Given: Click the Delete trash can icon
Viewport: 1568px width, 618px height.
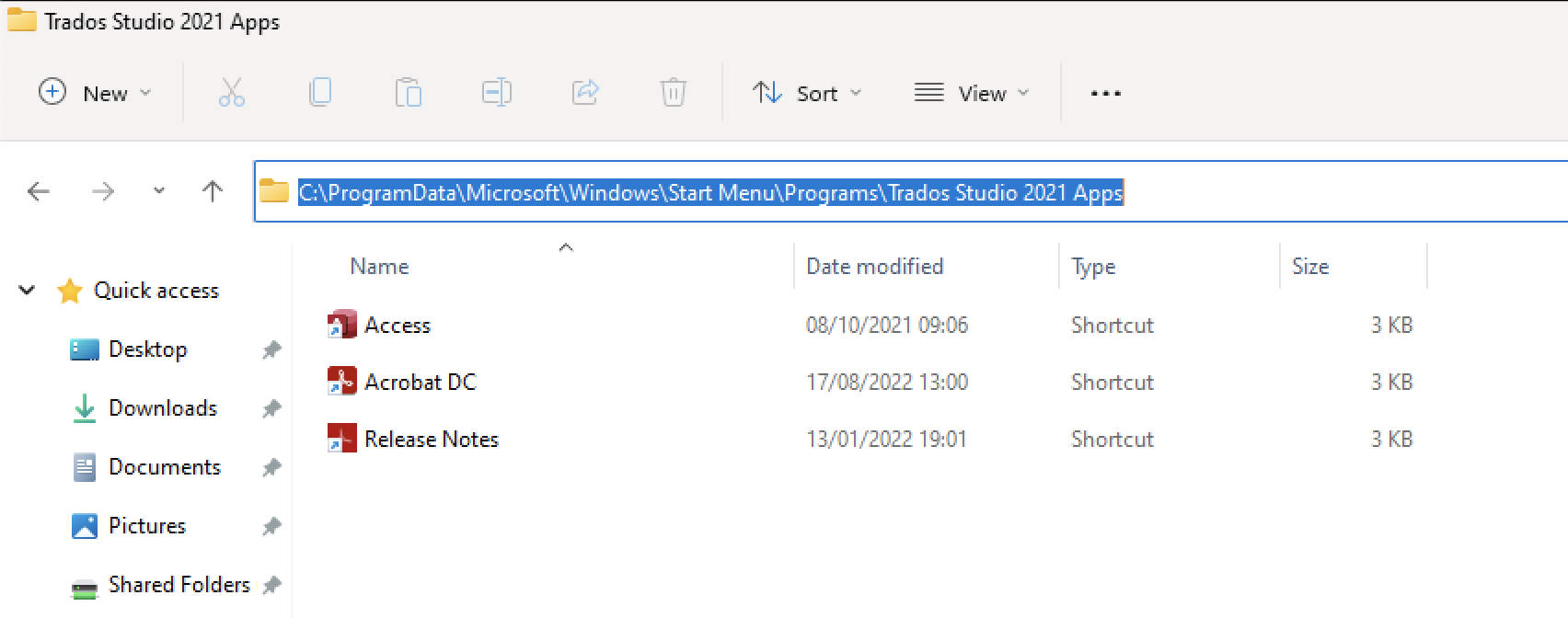Looking at the screenshot, I should click(x=673, y=93).
